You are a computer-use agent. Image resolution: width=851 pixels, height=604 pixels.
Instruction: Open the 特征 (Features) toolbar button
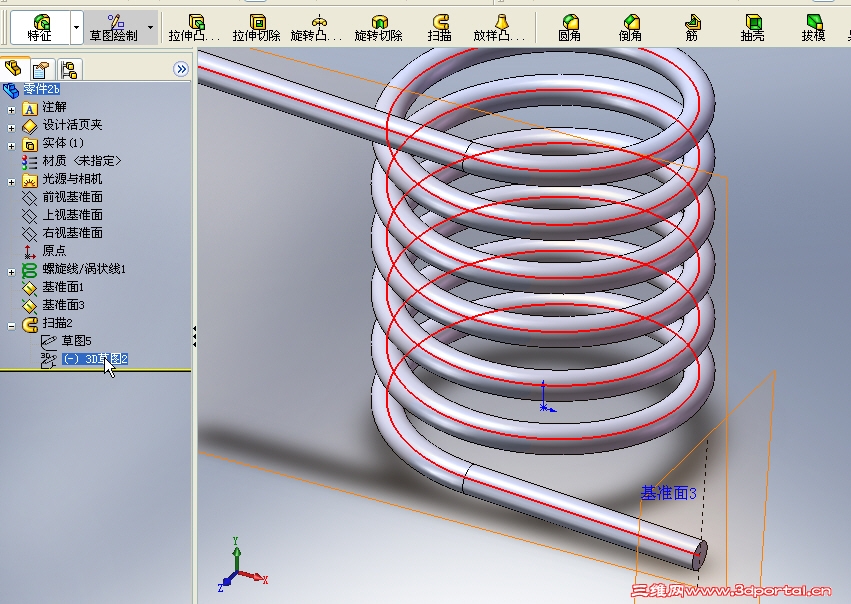click(x=40, y=28)
